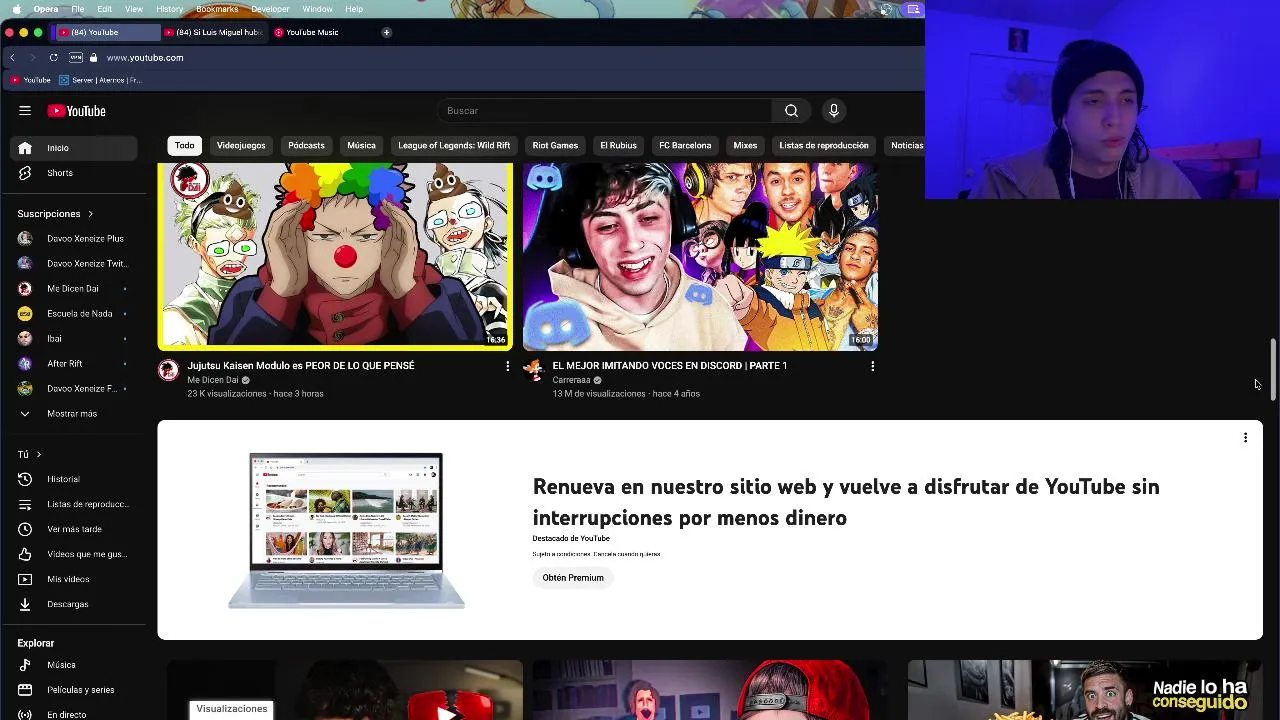The height and width of the screenshot is (720, 1280).
Task: Click Me Dicen Dai channel avatar by video
Action: 168,370
